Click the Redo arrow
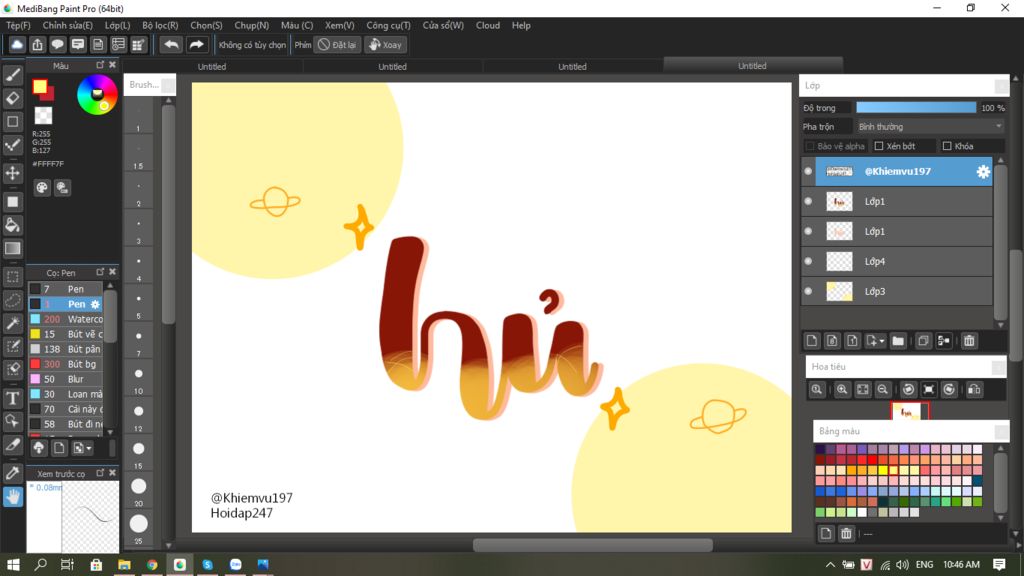This screenshot has width=1024, height=576. (196, 44)
